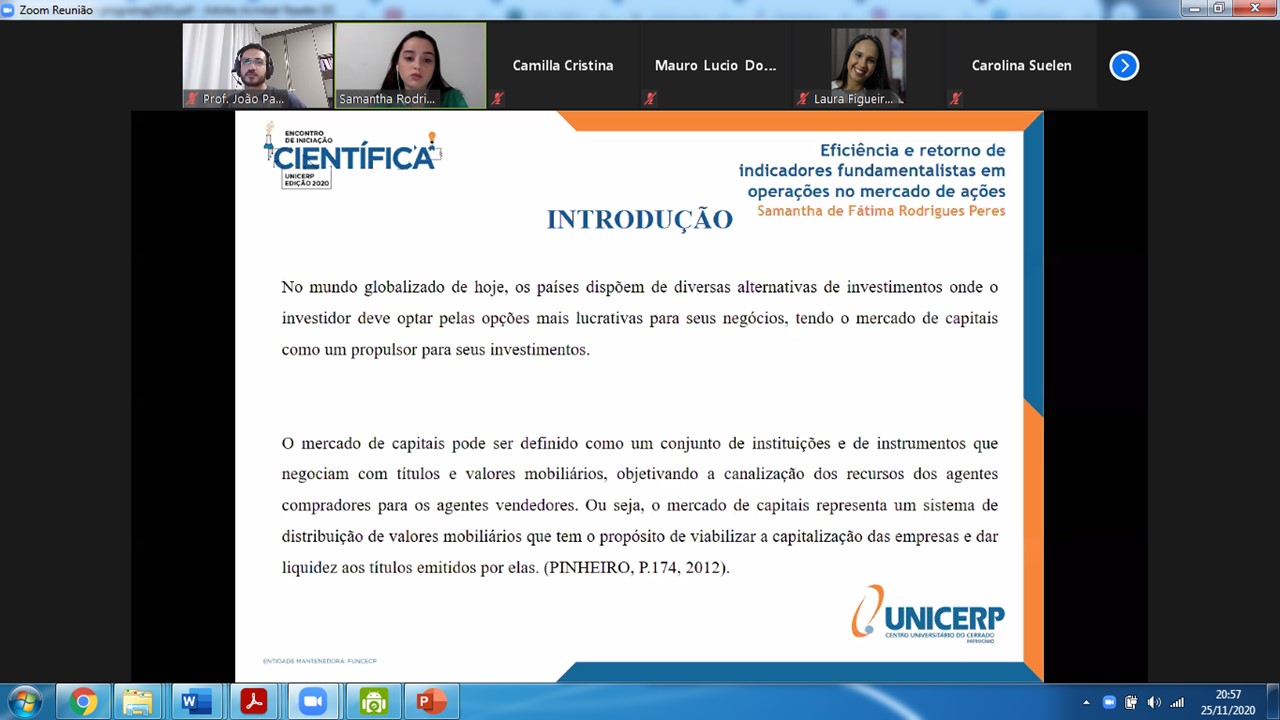
Task: Open Adobe Acrobat Reader from taskbar
Action: (254, 702)
